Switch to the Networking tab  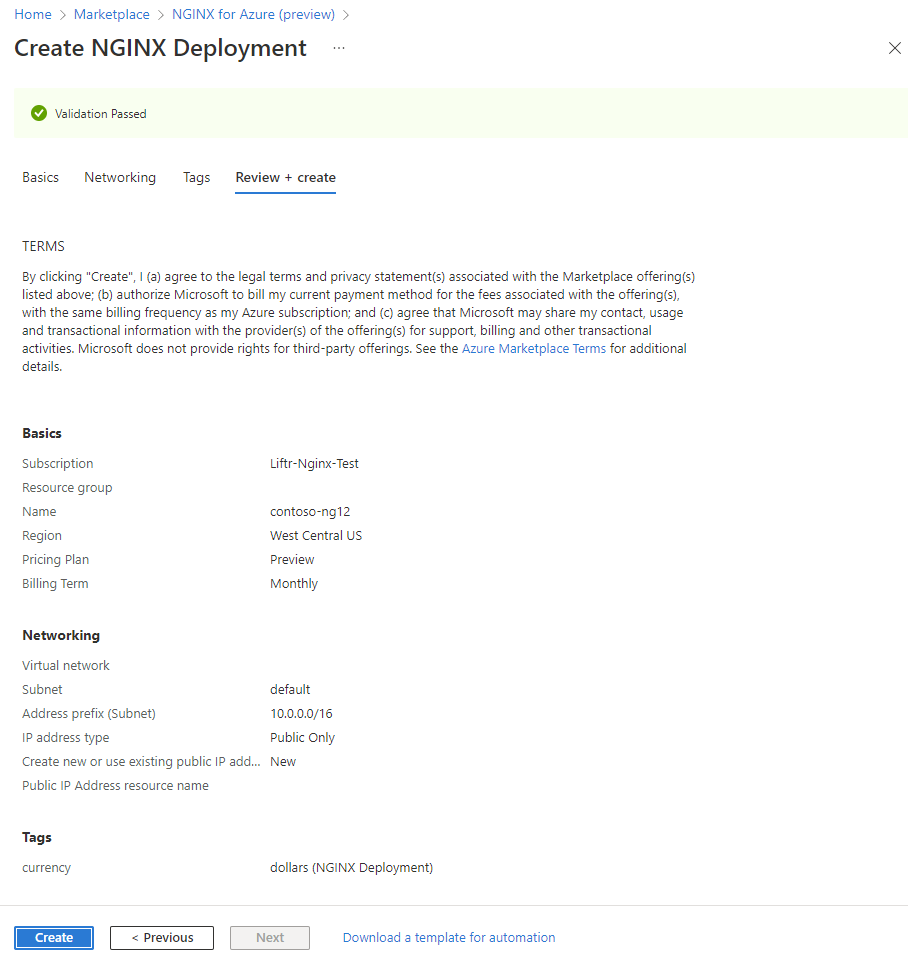click(x=120, y=178)
